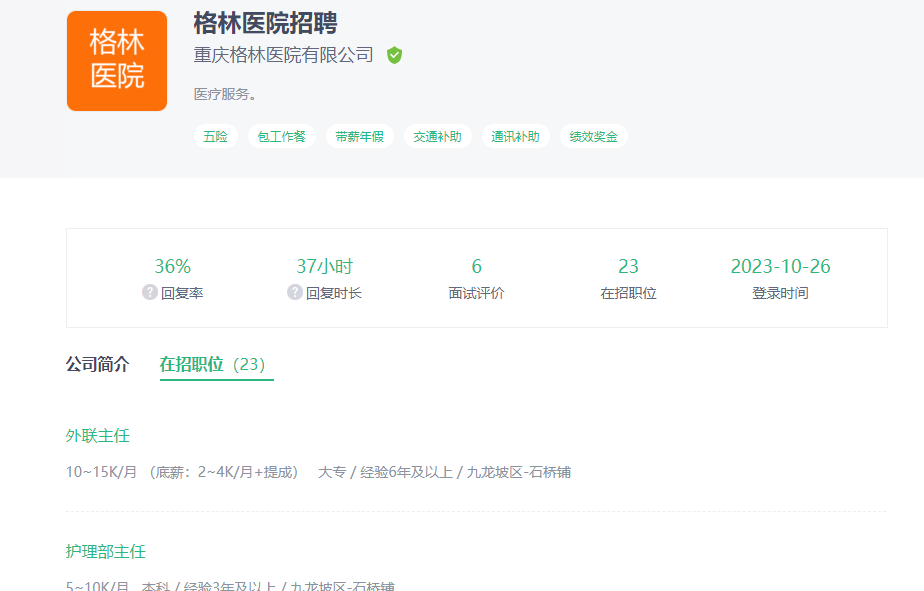Click the green verified shield icon
Screen dimensions: 924x591
coord(394,55)
